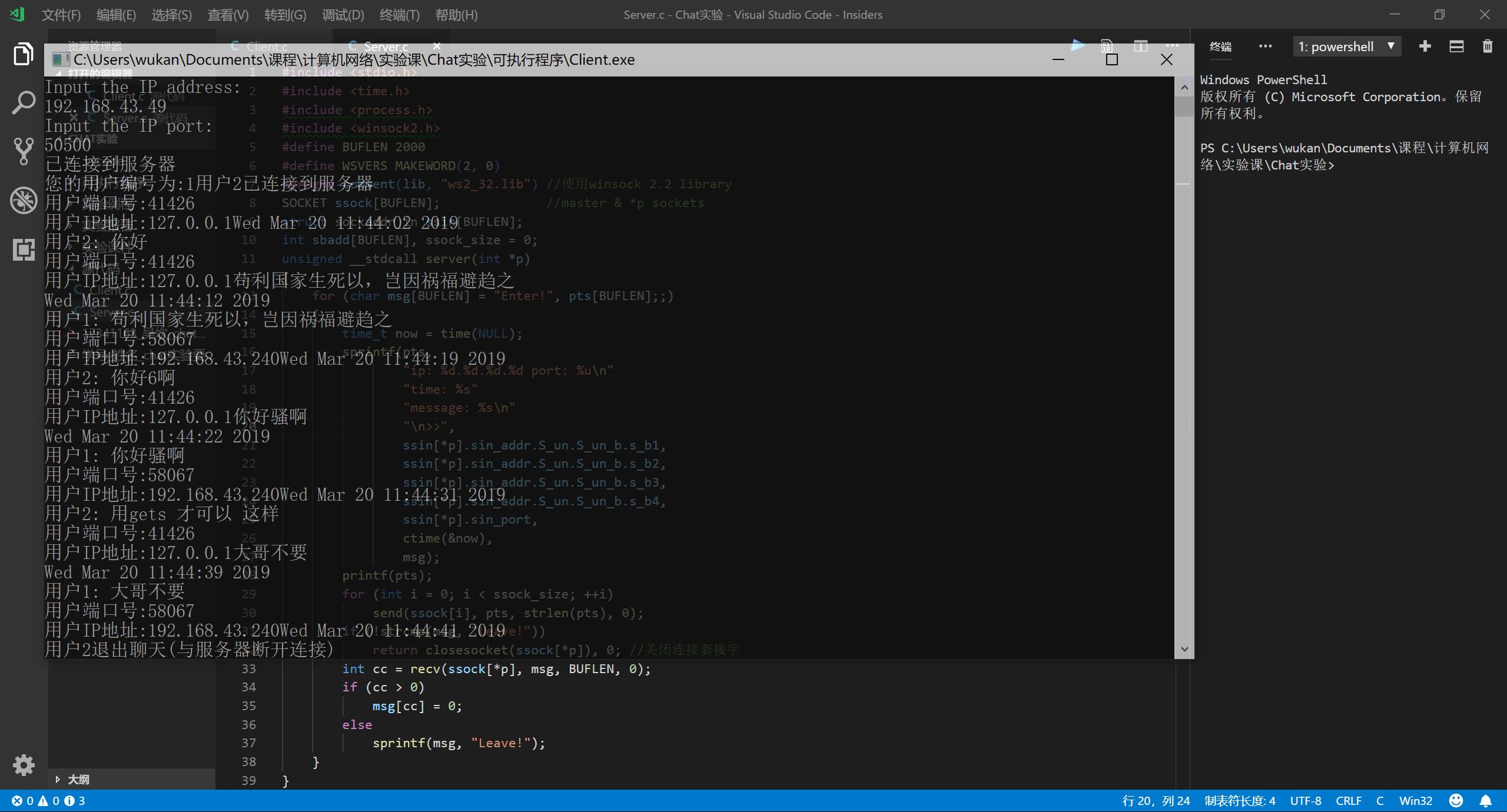Screen dimensions: 1507x812
Task: Open the Extensions view icon
Action: (23, 249)
